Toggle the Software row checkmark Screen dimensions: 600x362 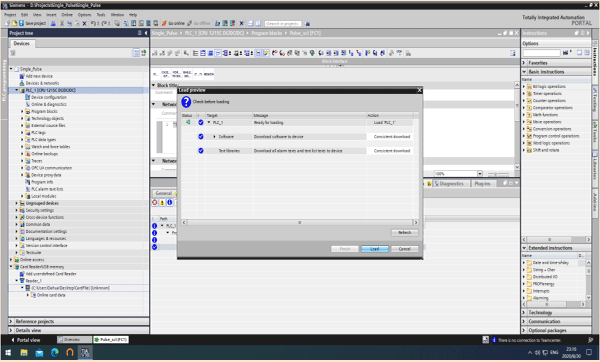tap(201, 137)
